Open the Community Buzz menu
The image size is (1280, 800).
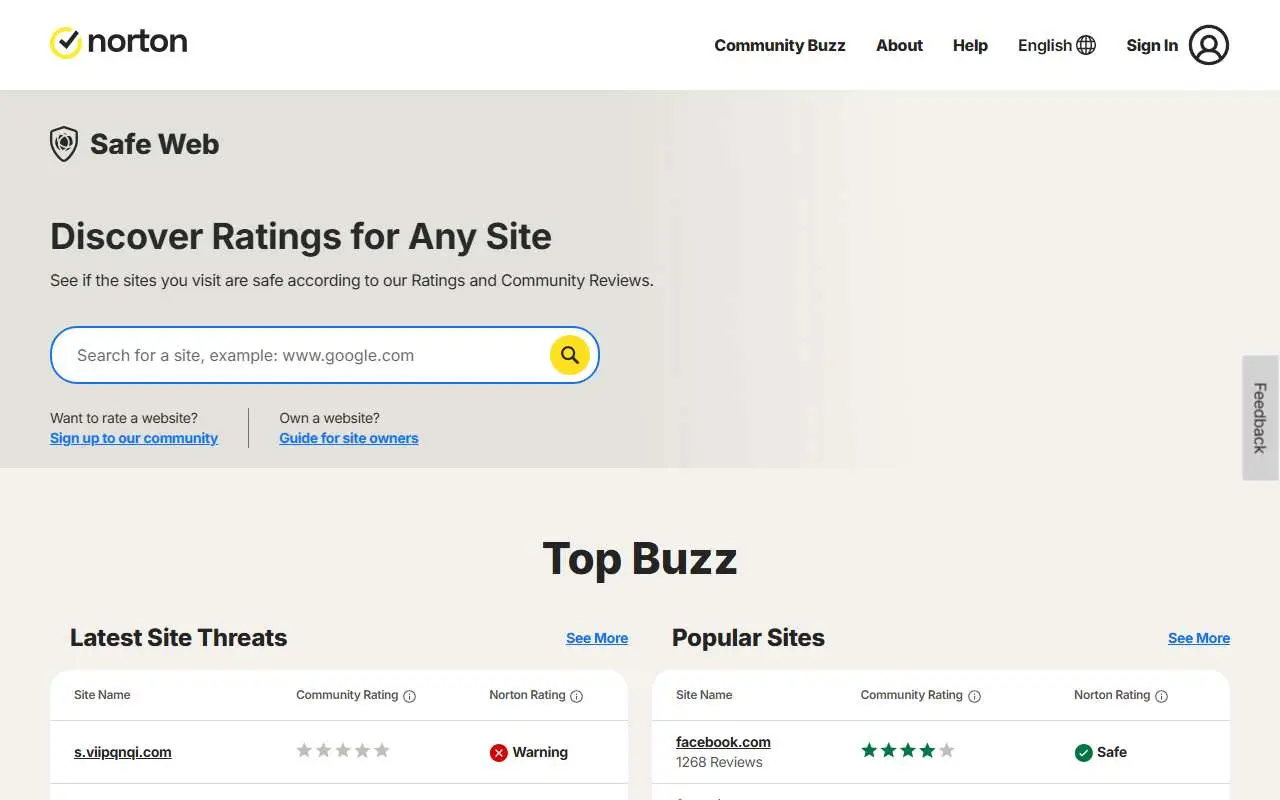[780, 45]
